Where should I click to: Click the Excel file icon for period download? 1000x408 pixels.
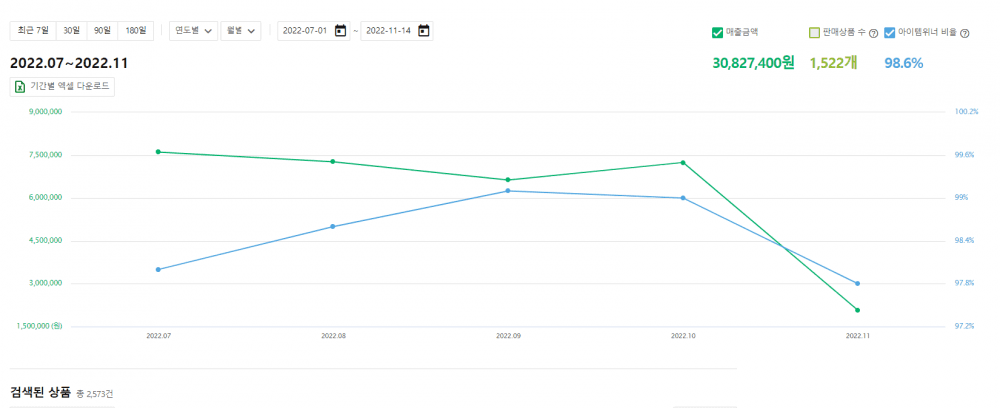(20, 87)
